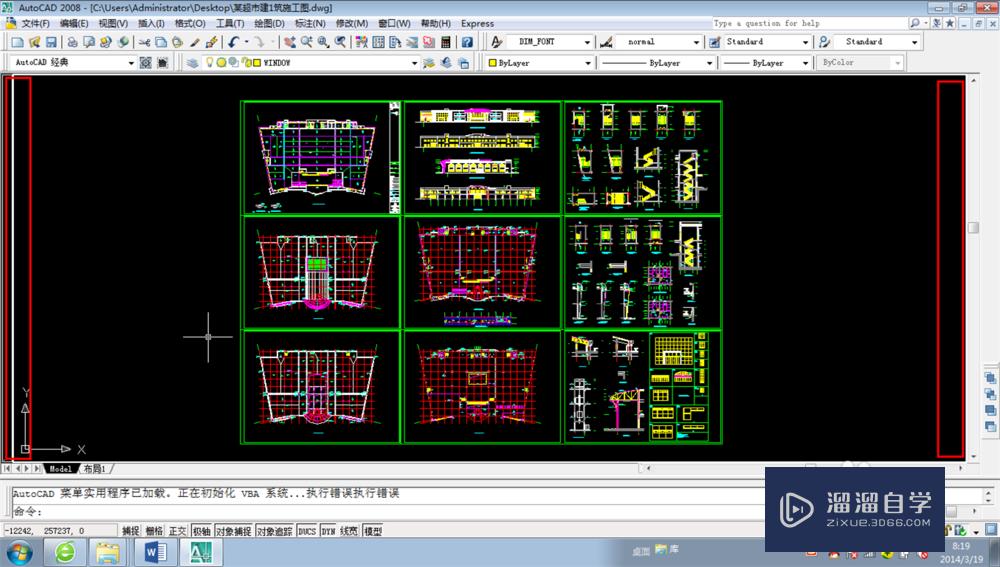The height and width of the screenshot is (567, 1000).
Task: Click the Table Style icon beside Standard
Action: point(715,42)
